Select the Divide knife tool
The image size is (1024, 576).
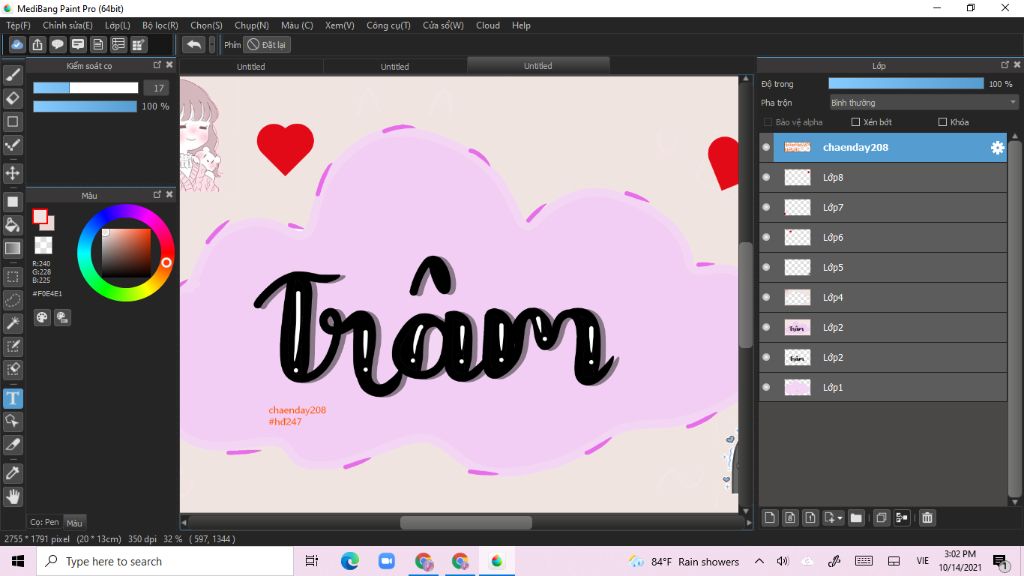tap(12, 444)
